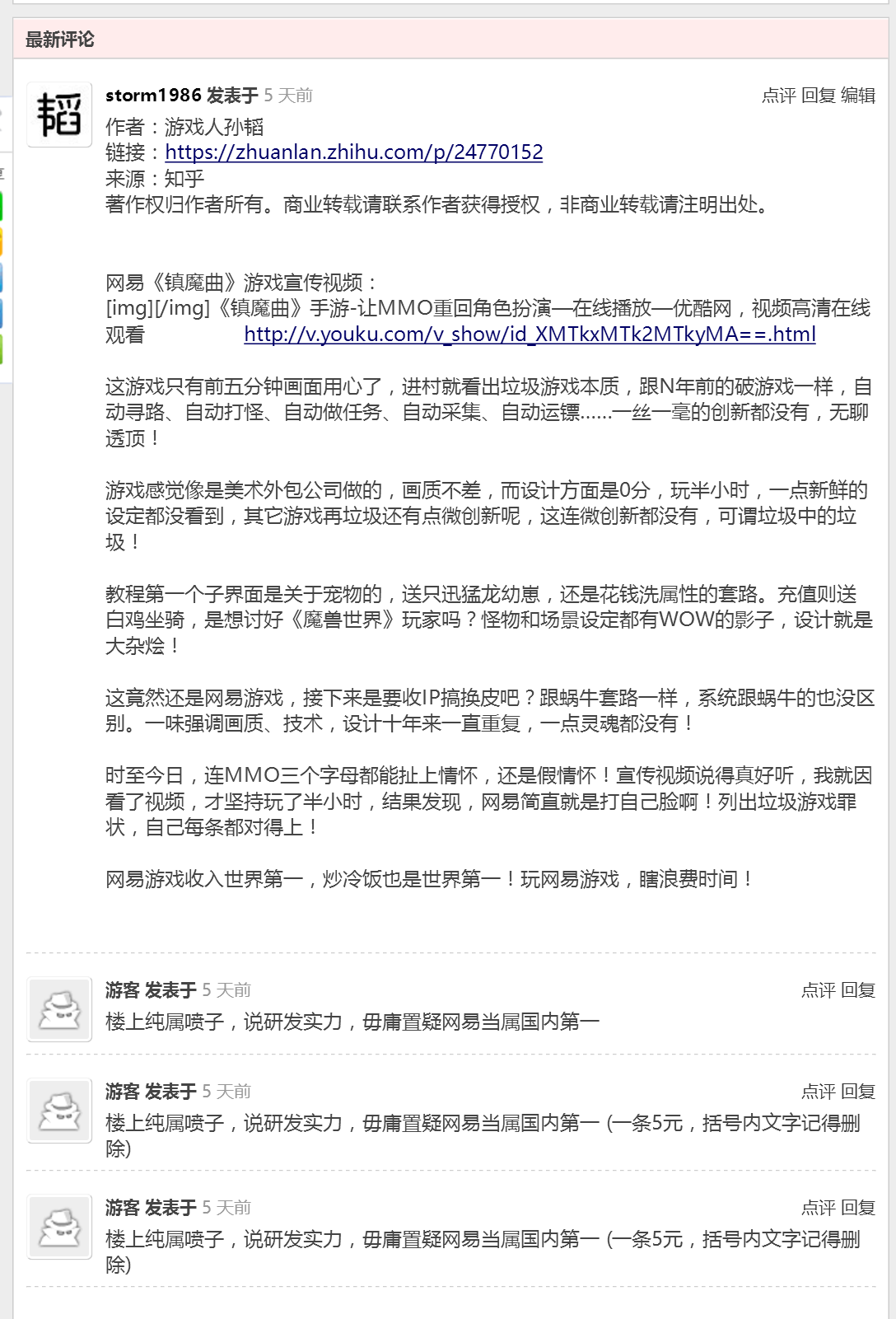896x1319 pixels.
Task: Select the second guest commenter's avatar icon
Action: tap(59, 1111)
